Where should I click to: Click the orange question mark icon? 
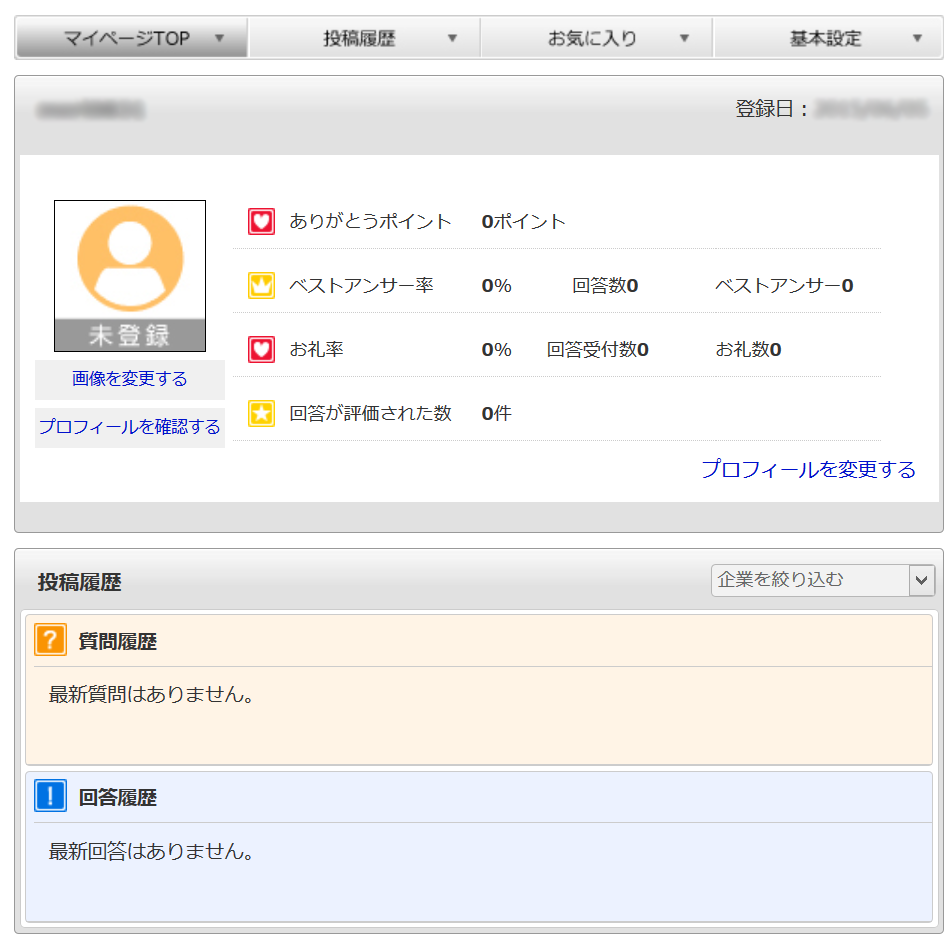(x=50, y=640)
